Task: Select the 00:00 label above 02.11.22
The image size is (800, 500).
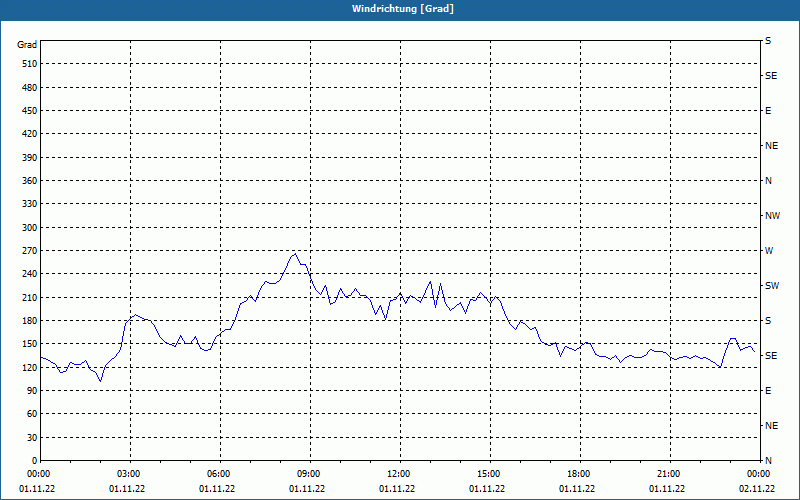Action: [x=759, y=474]
